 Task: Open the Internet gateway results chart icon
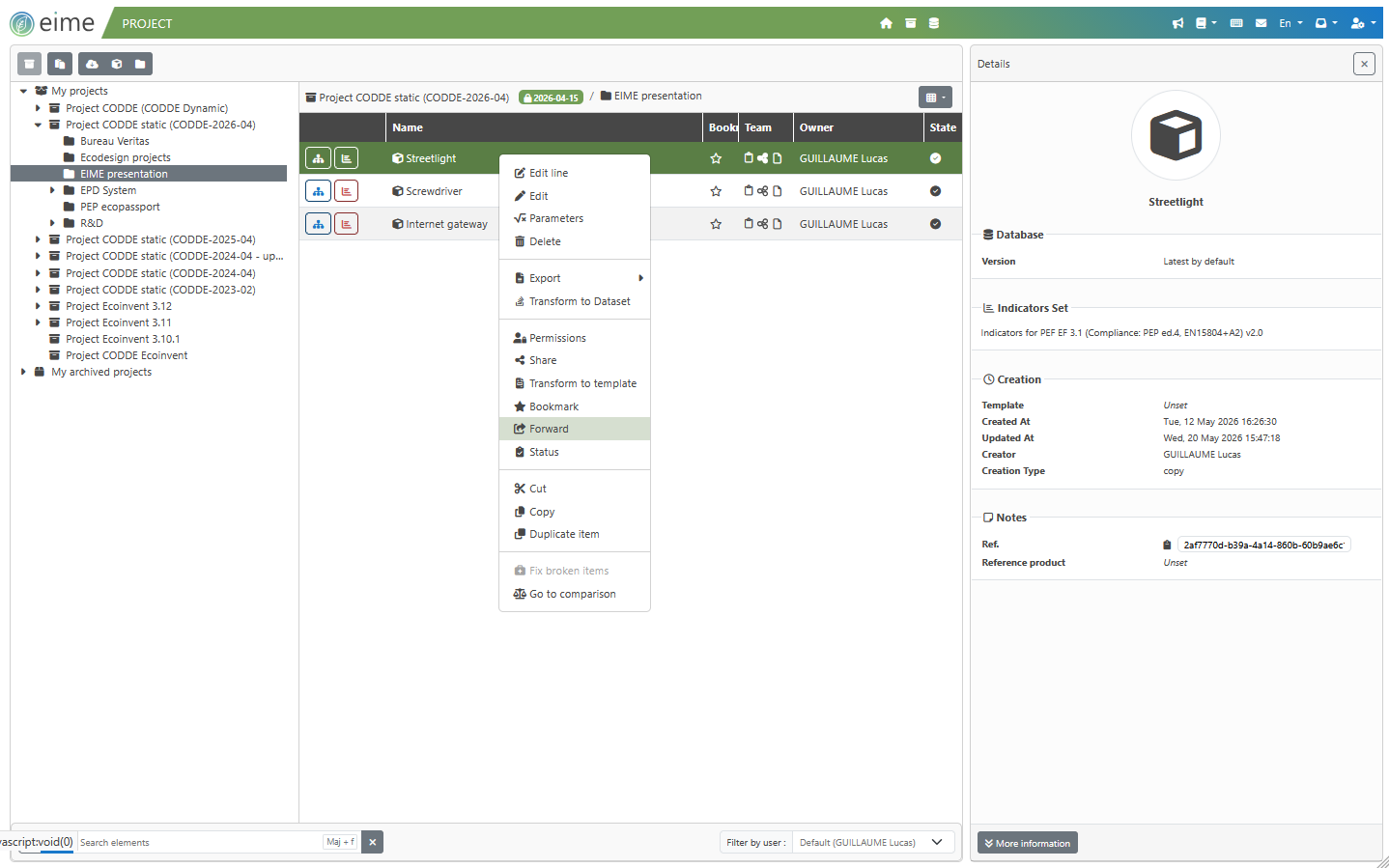[x=346, y=224]
